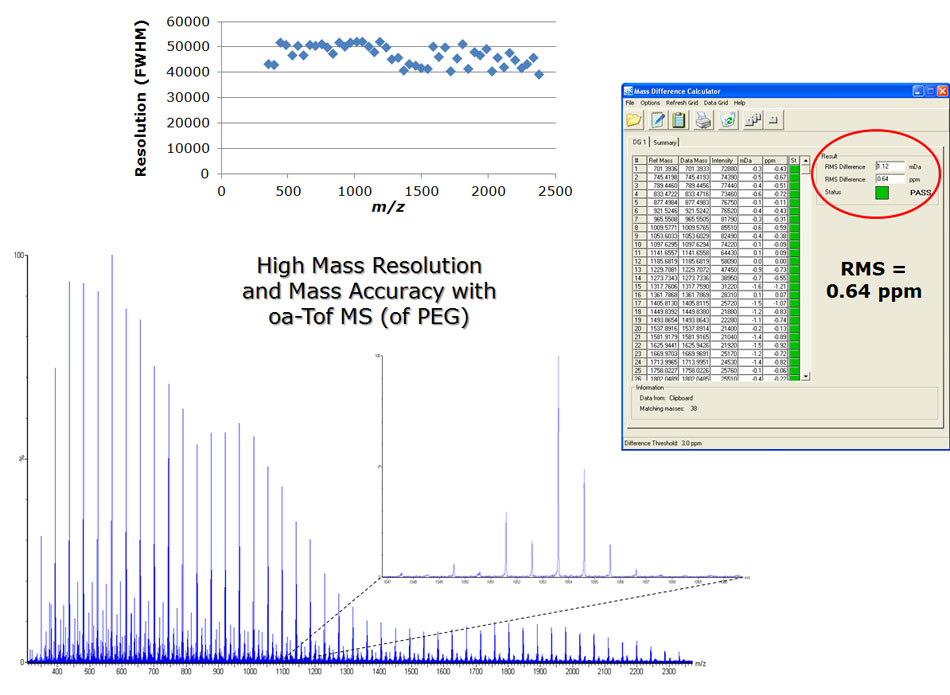Click the printer toolbar icon
950x695 pixels.
703,120
